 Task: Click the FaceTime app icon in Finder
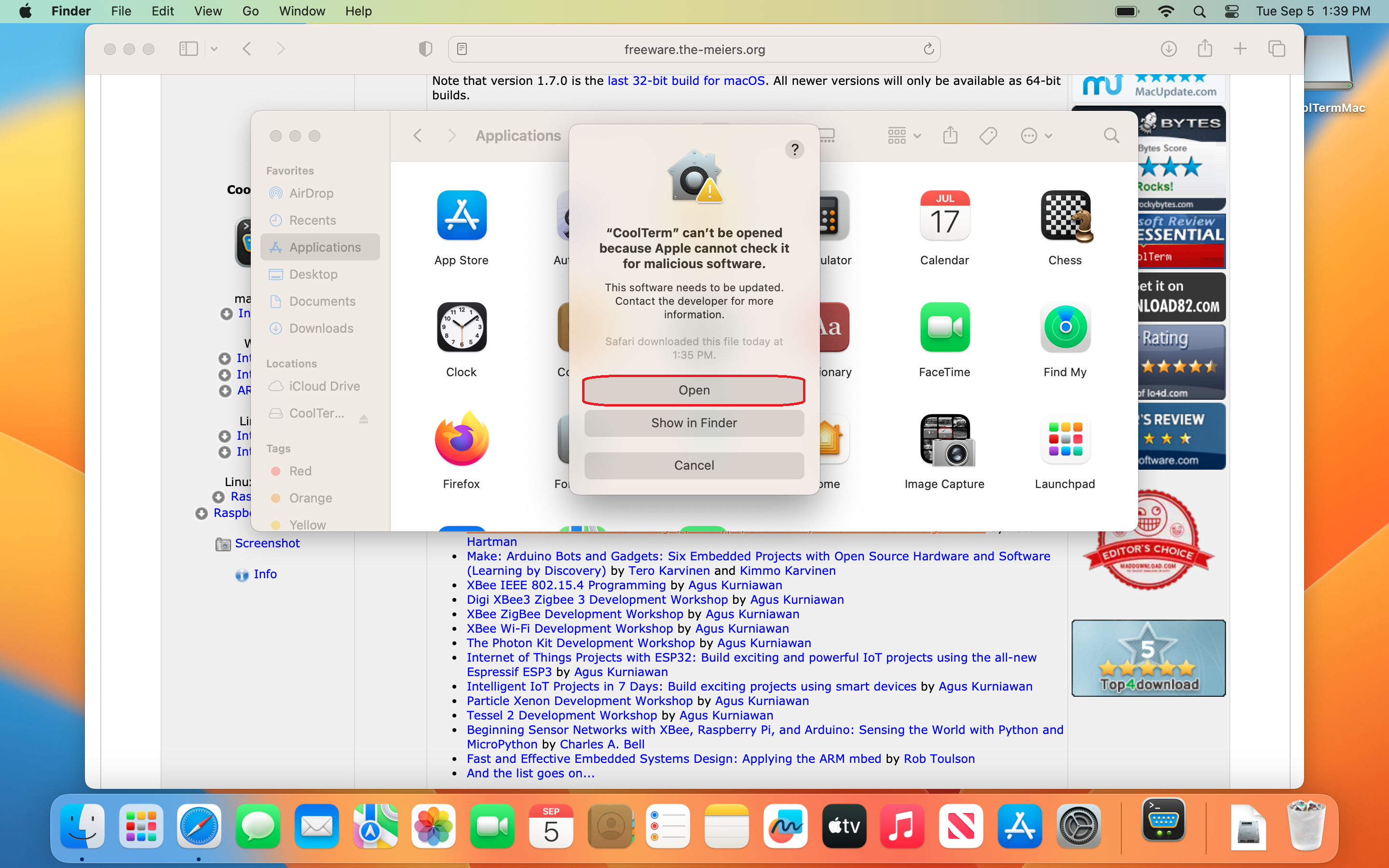coord(944,328)
